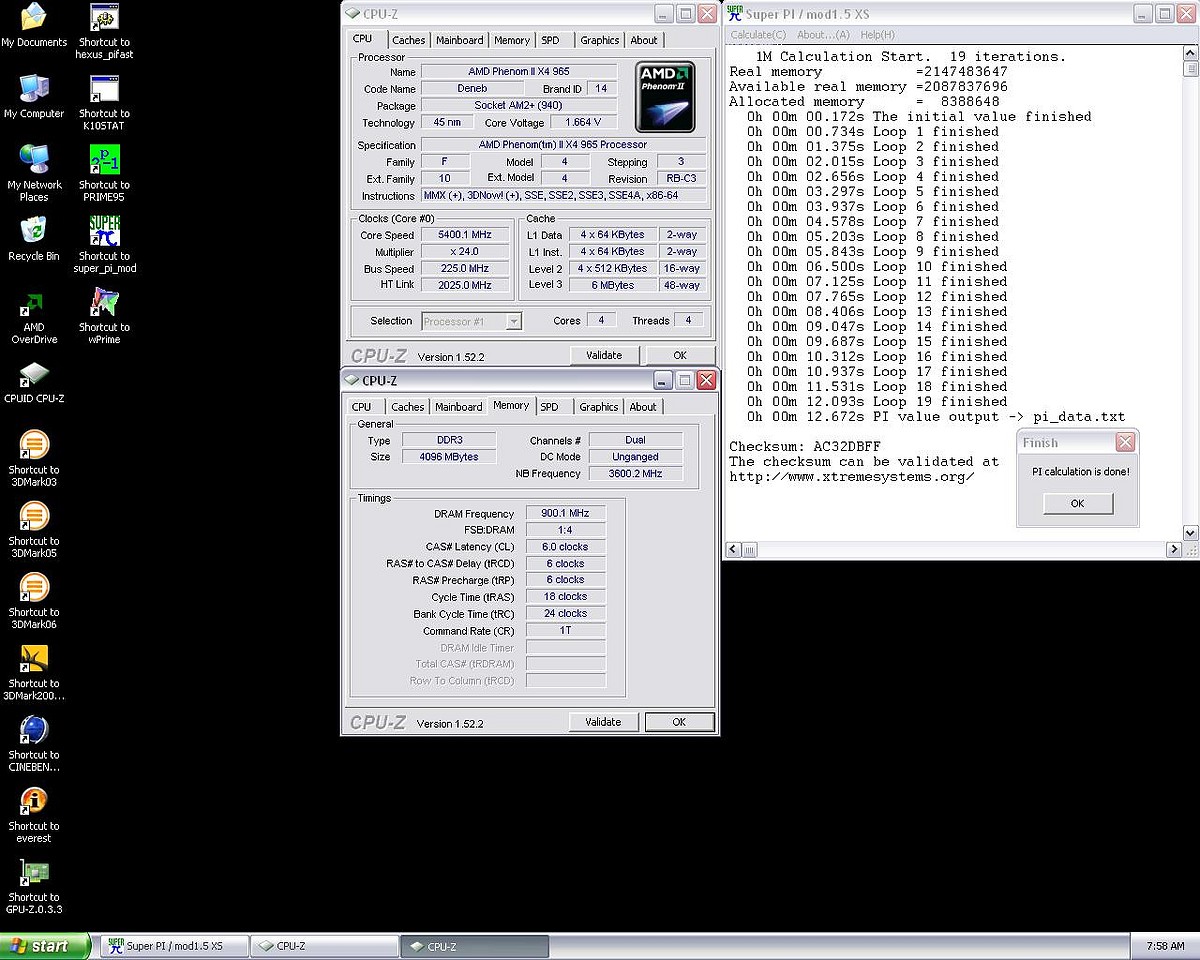Click the Core Speed value 5400.1 MHz
The height and width of the screenshot is (960, 1200).
pos(464,235)
